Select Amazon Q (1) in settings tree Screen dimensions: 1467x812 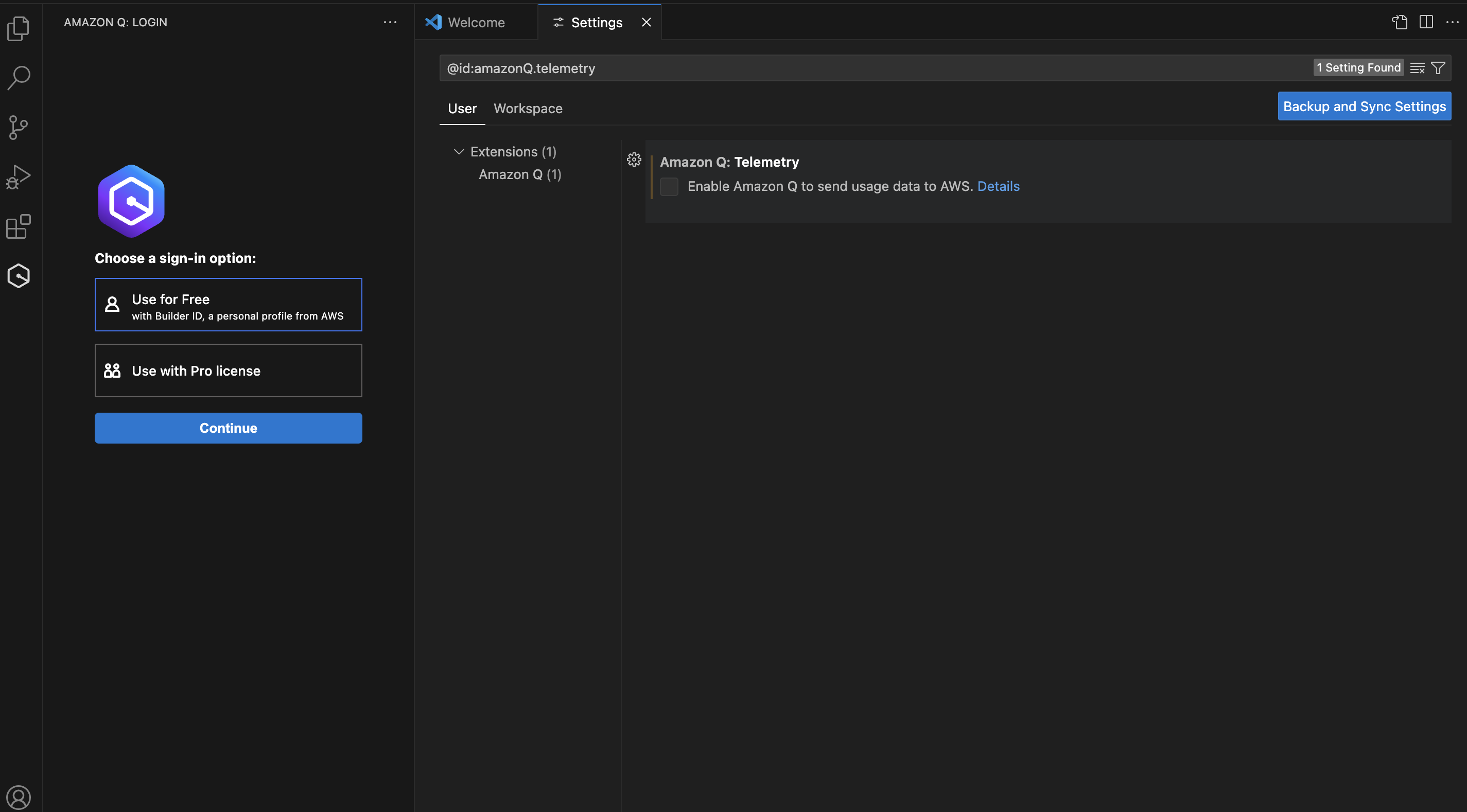pos(520,175)
